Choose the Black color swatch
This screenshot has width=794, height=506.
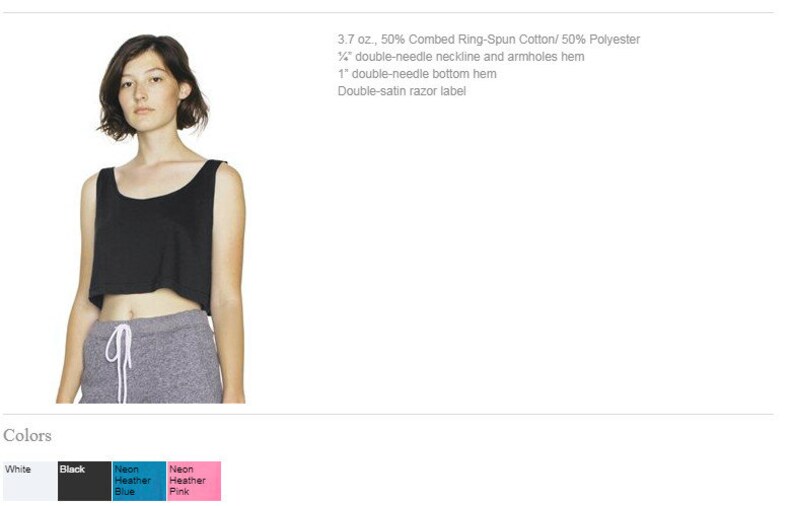[85, 481]
